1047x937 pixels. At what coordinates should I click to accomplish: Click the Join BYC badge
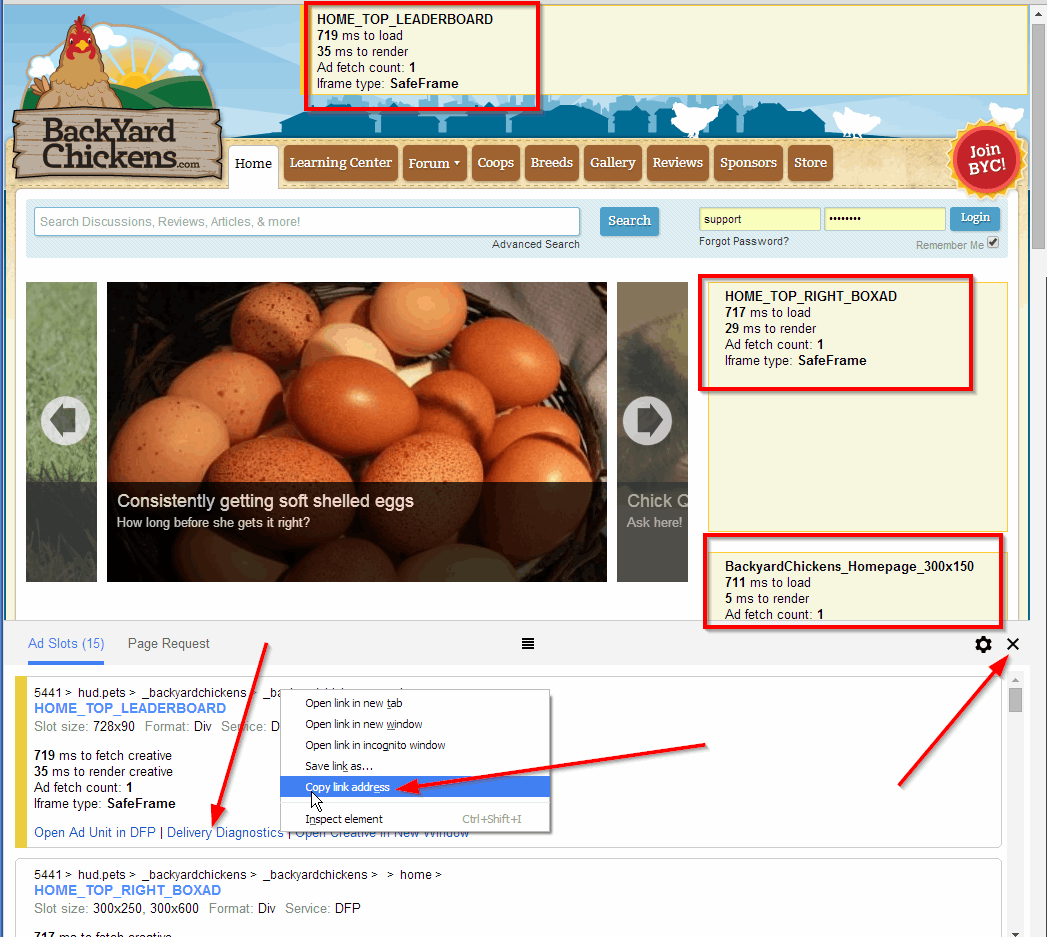point(986,159)
